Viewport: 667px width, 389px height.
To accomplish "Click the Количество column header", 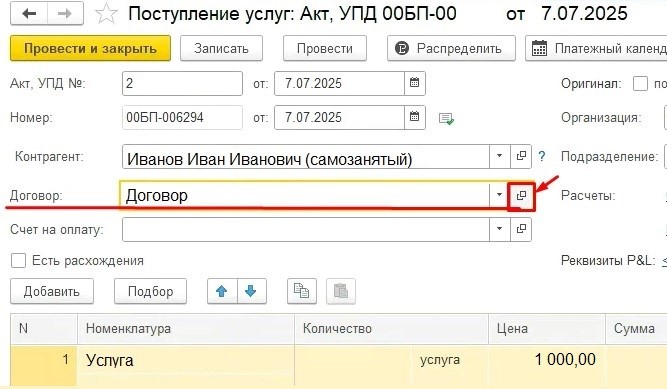I will 391,329.
